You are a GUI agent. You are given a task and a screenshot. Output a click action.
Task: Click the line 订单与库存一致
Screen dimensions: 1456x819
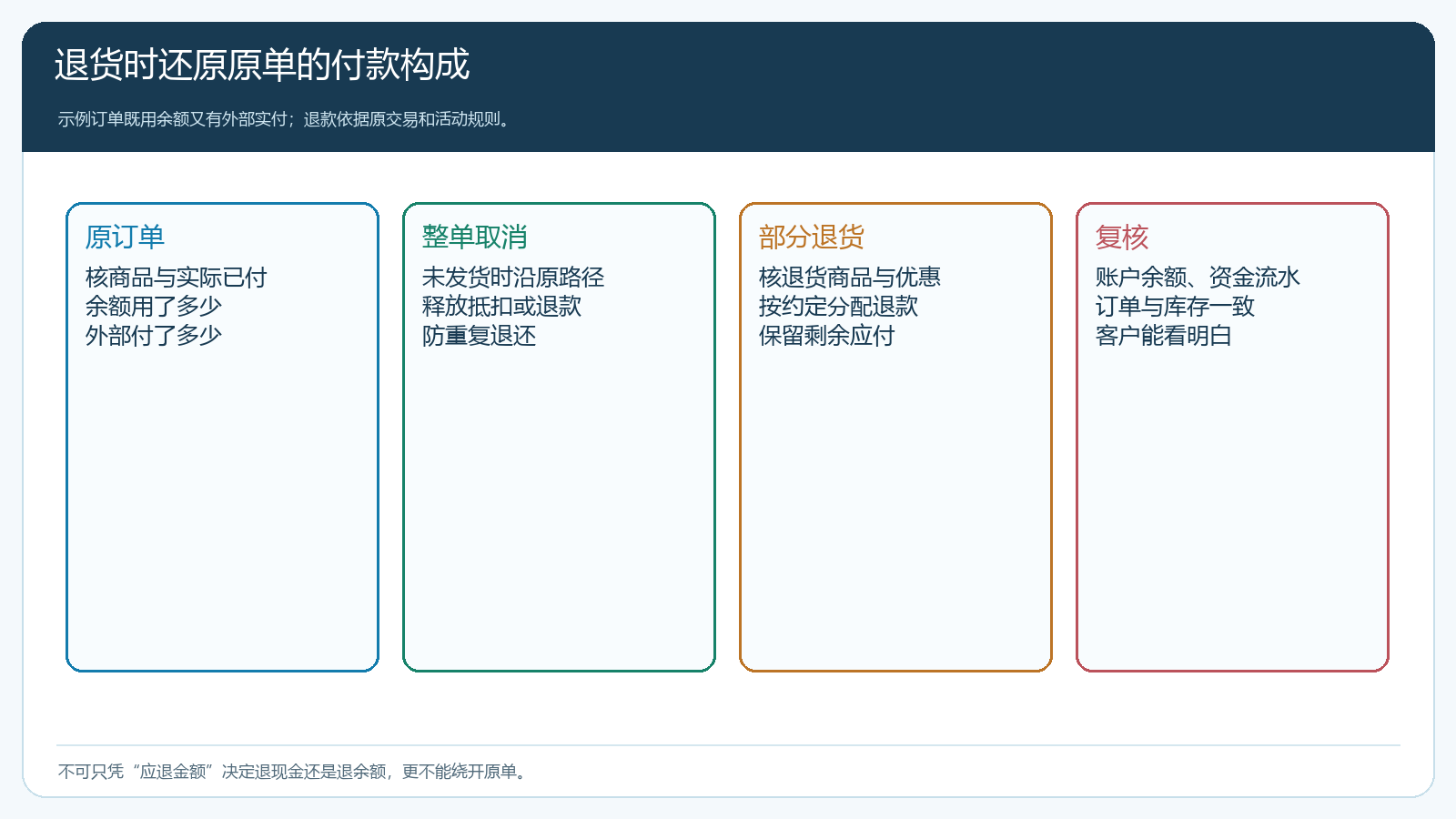coord(1175,306)
